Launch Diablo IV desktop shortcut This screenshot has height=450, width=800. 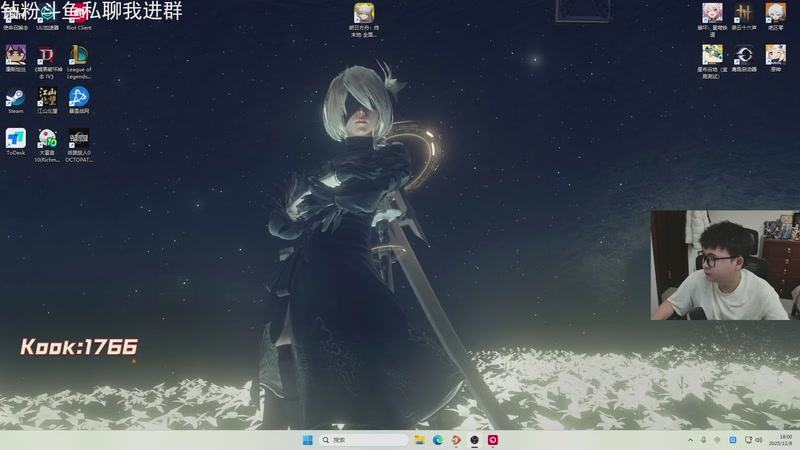pyautogui.click(x=47, y=62)
